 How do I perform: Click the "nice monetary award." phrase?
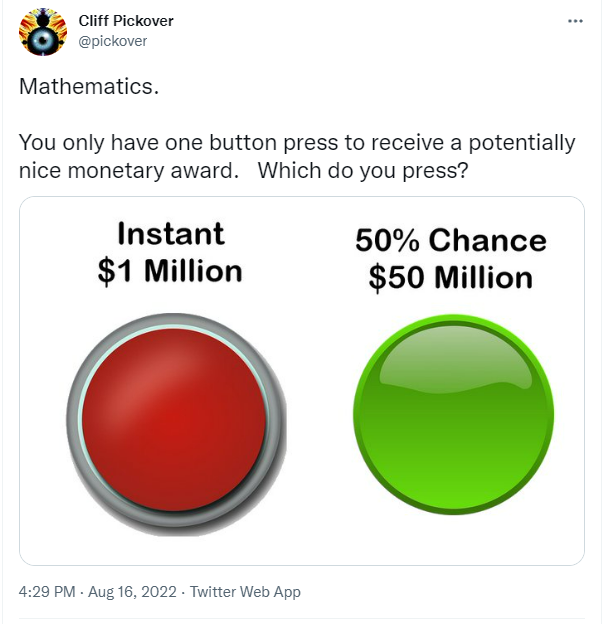129,171
